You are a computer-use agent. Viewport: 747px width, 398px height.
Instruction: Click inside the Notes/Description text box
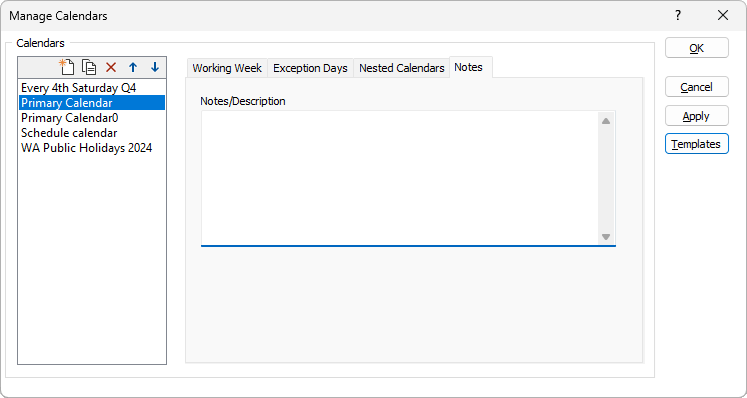(x=399, y=178)
